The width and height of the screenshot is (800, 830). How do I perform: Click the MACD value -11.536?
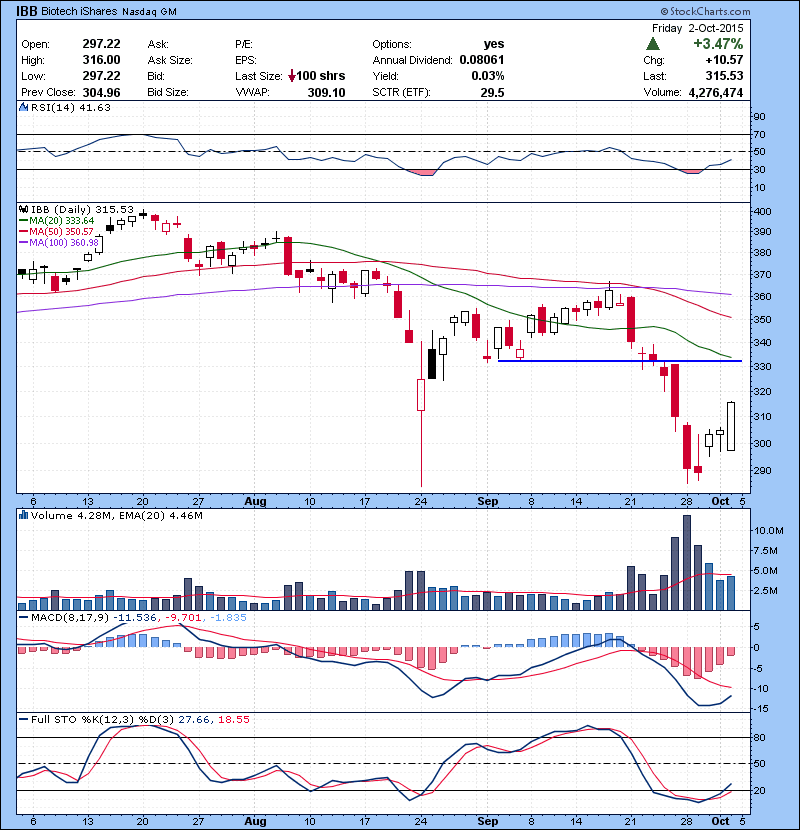137,617
